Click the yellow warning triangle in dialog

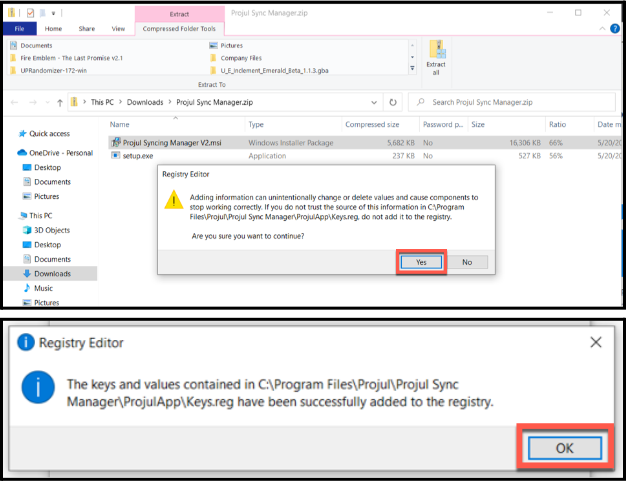tap(174, 200)
